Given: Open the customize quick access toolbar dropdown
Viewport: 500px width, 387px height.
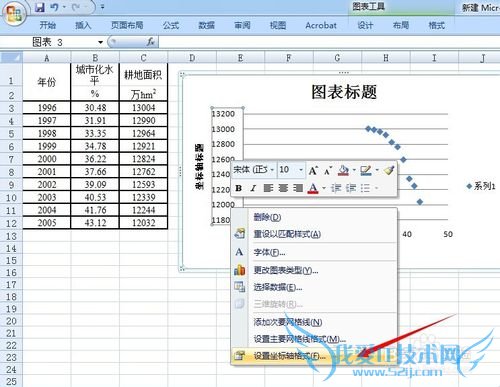Looking at the screenshot, I should [102, 7].
